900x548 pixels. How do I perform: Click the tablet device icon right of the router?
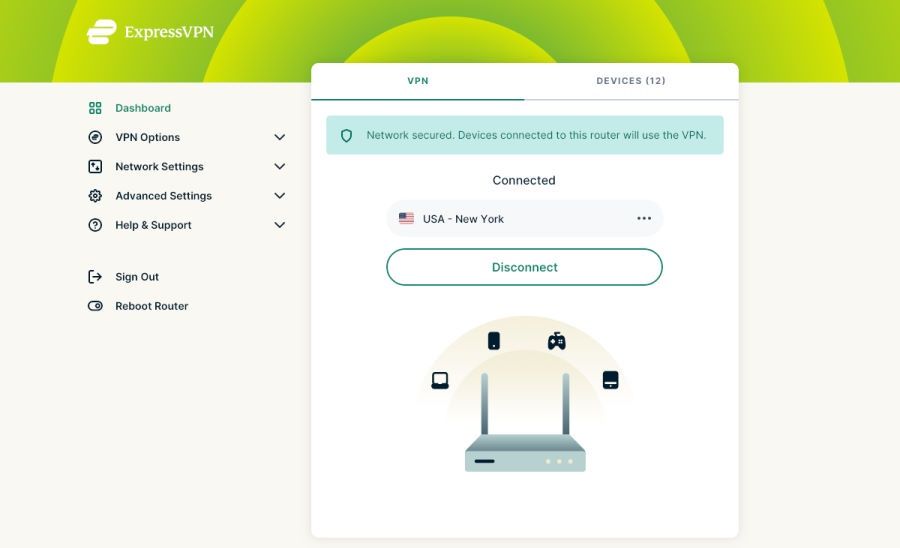point(611,380)
